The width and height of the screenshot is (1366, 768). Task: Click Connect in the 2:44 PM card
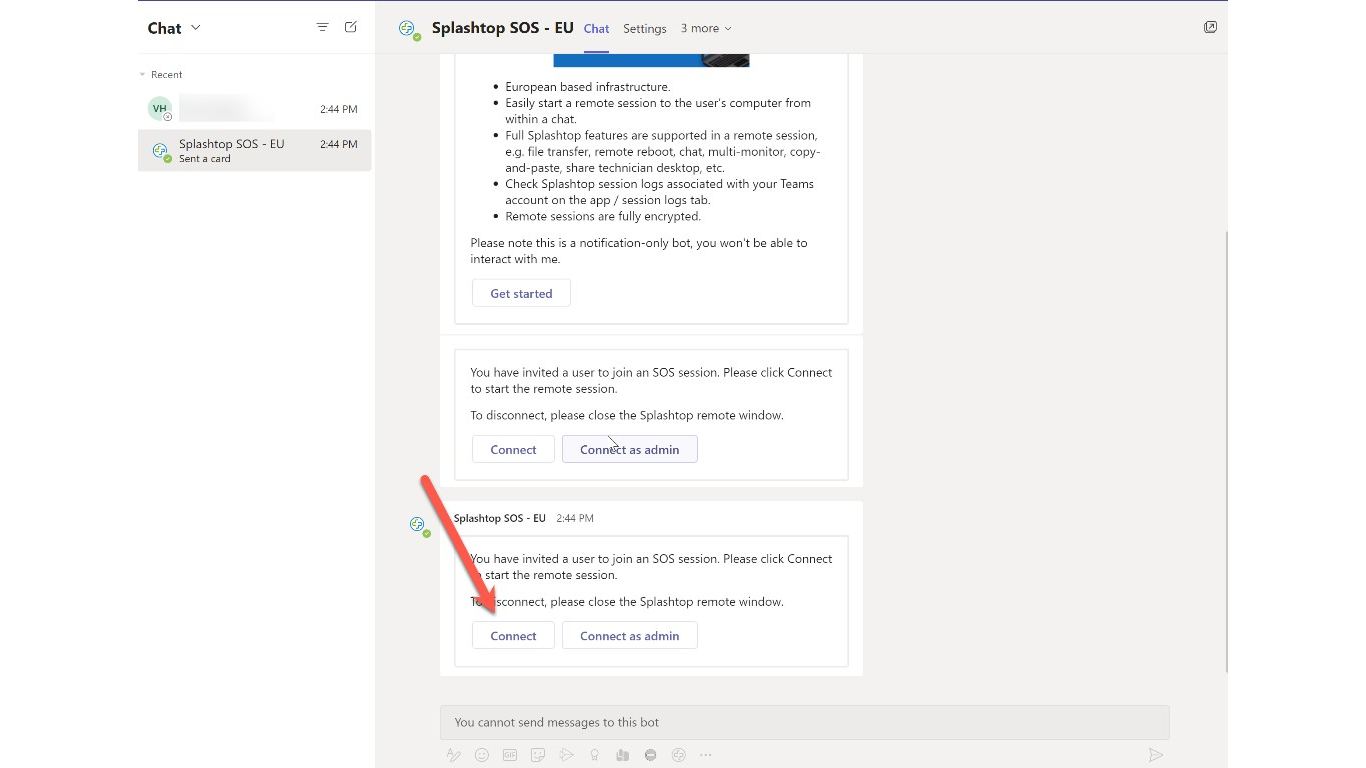coord(513,635)
